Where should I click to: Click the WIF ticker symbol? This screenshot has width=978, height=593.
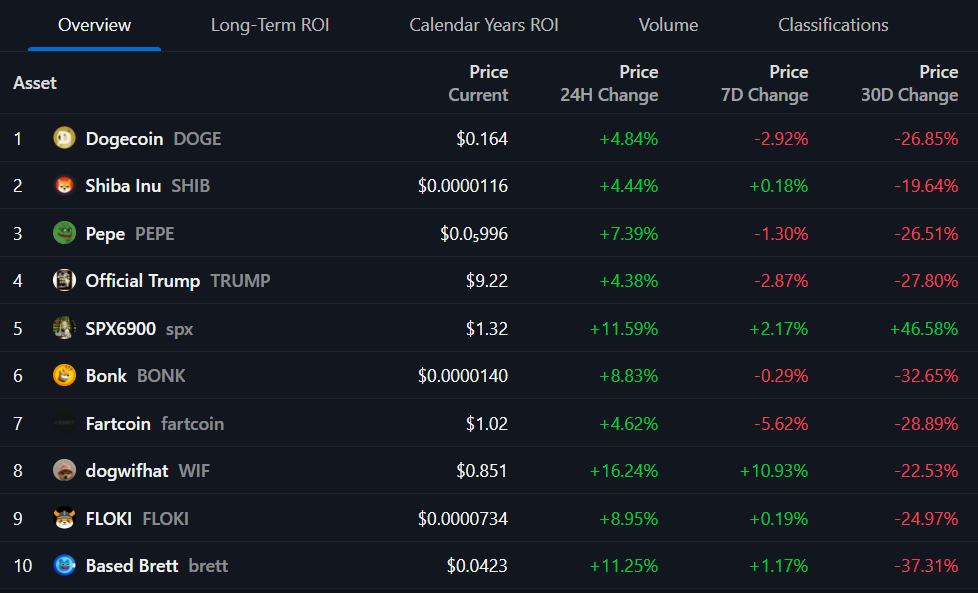(x=194, y=471)
